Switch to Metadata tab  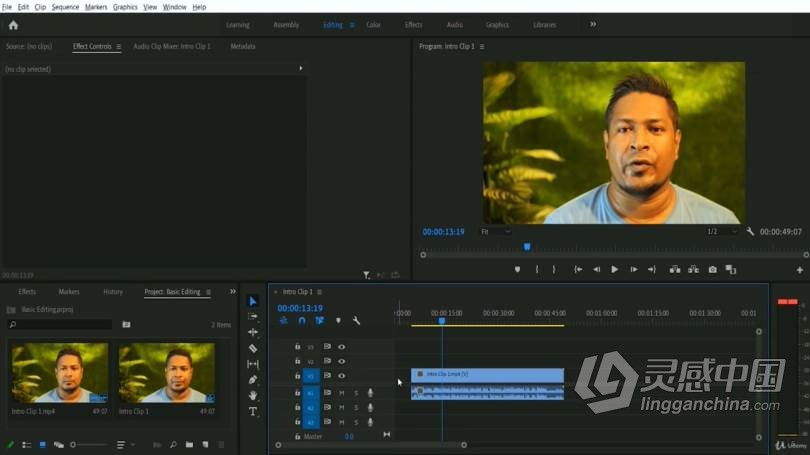point(243,46)
